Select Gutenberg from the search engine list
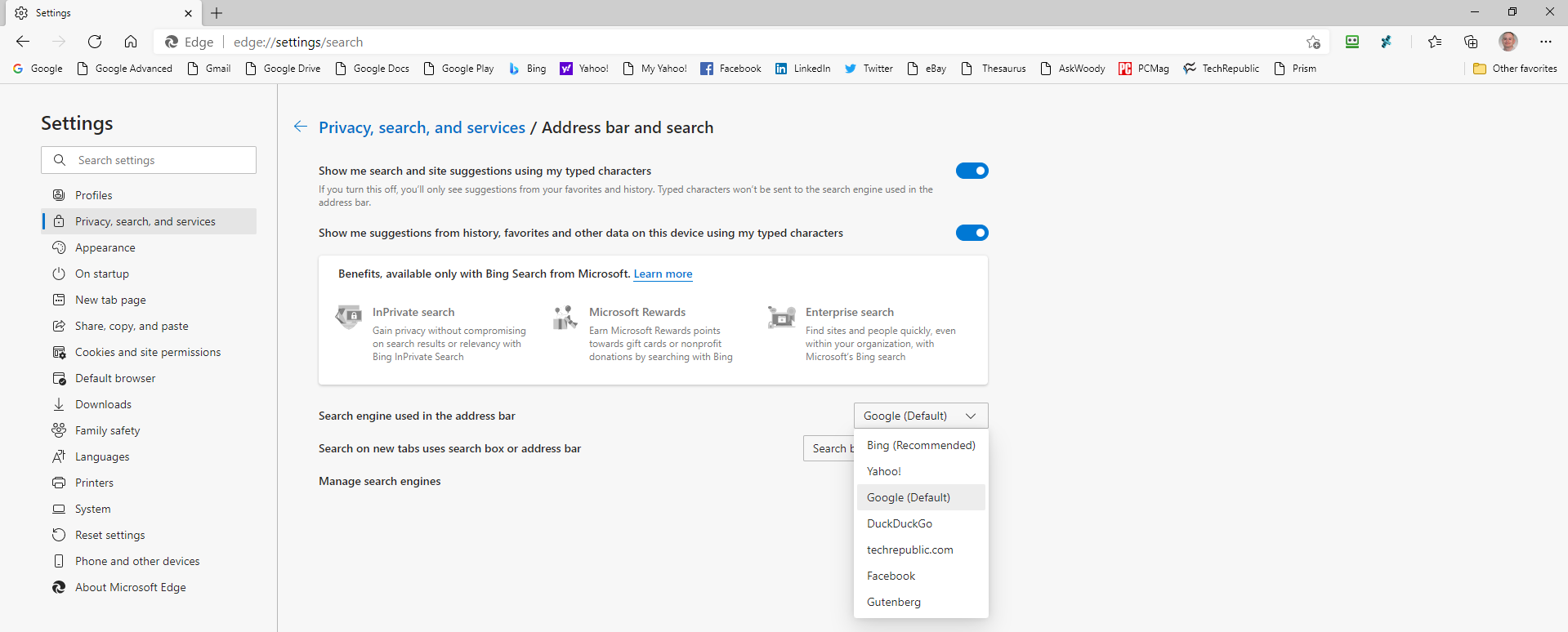The image size is (1568, 632). (x=921, y=602)
